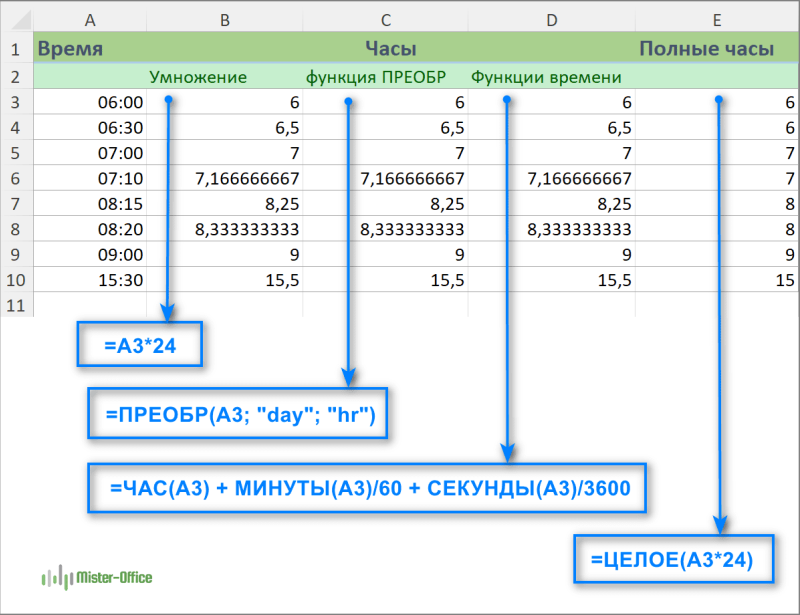Select row 6 header

[x=17, y=178]
